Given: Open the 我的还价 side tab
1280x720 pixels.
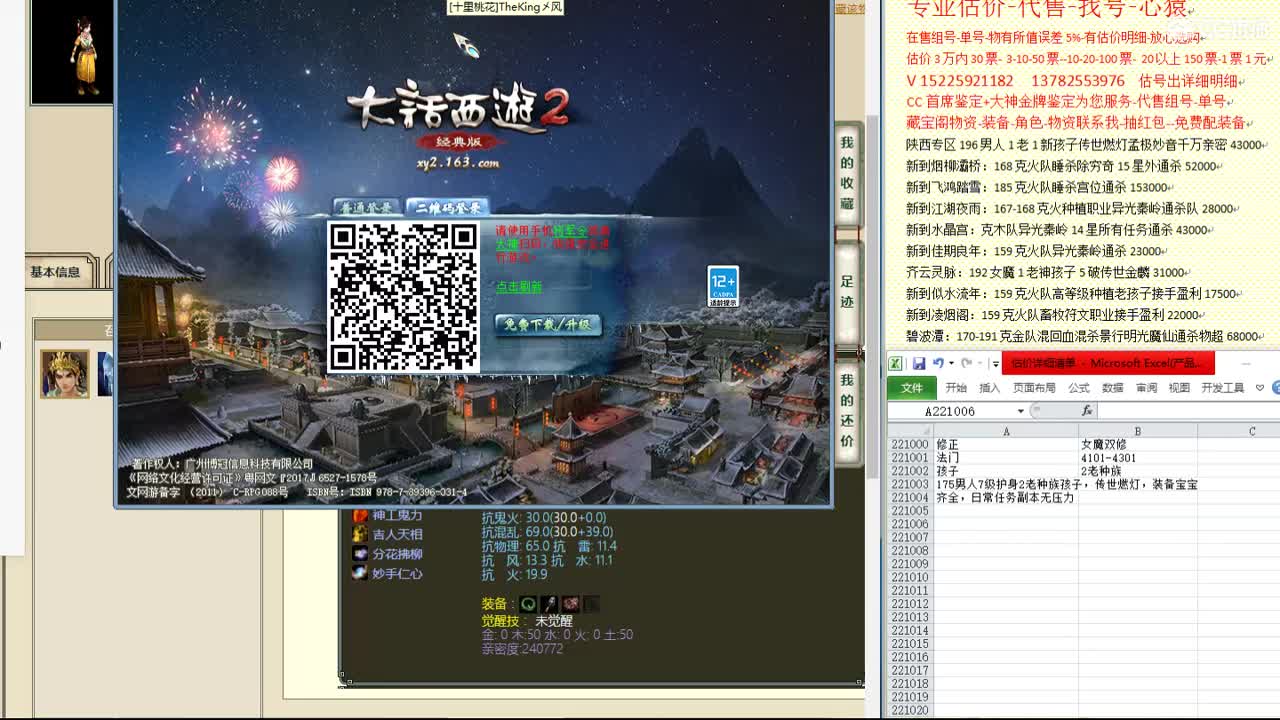Looking at the screenshot, I should click(847, 412).
